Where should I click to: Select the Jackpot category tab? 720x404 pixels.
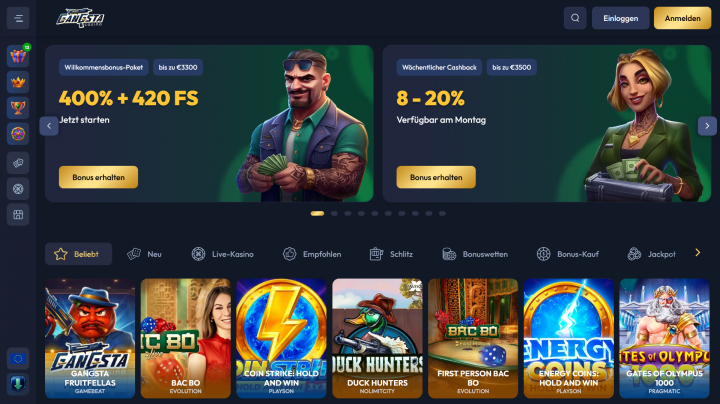coord(652,254)
